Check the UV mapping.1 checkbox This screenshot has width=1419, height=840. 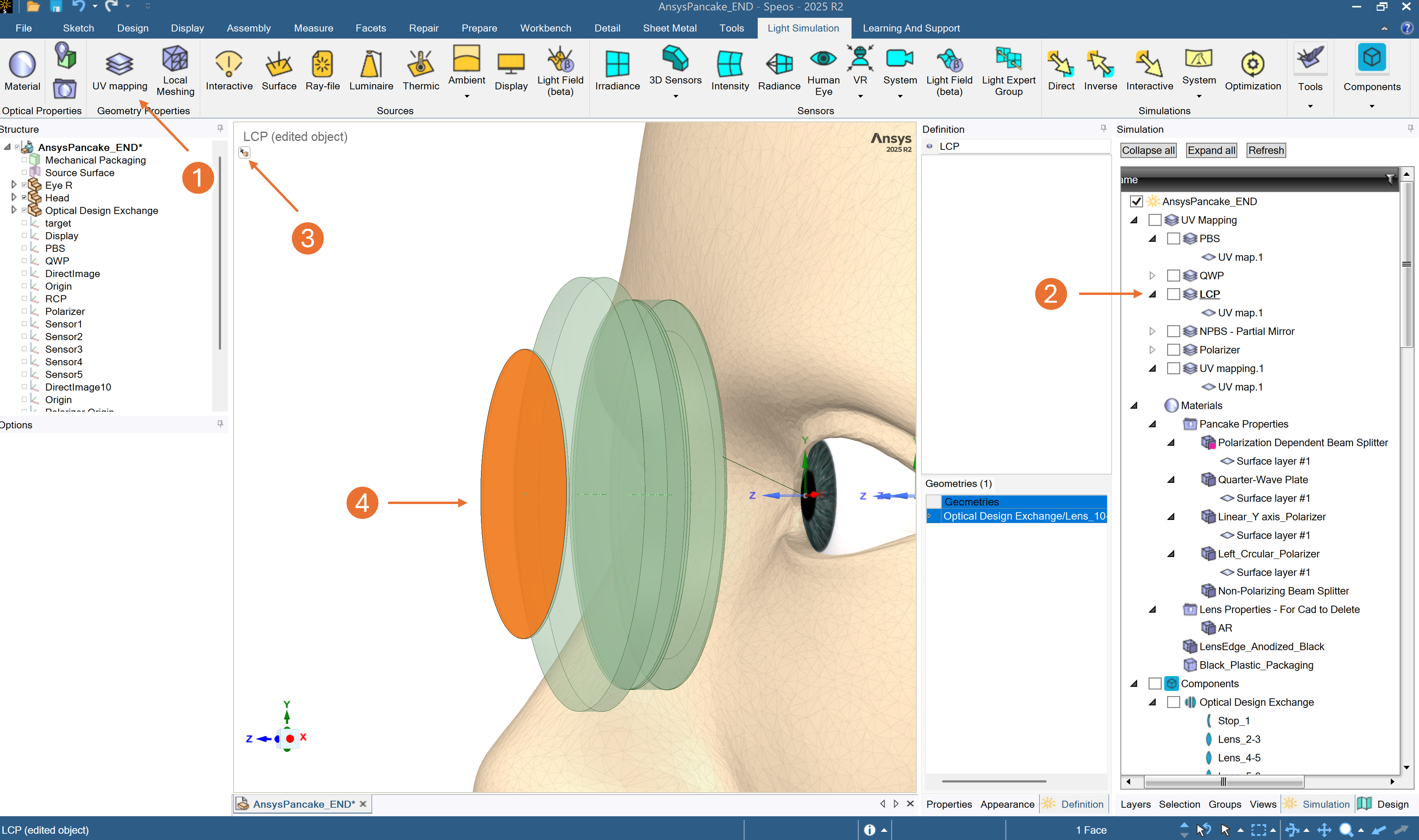pyautogui.click(x=1173, y=369)
